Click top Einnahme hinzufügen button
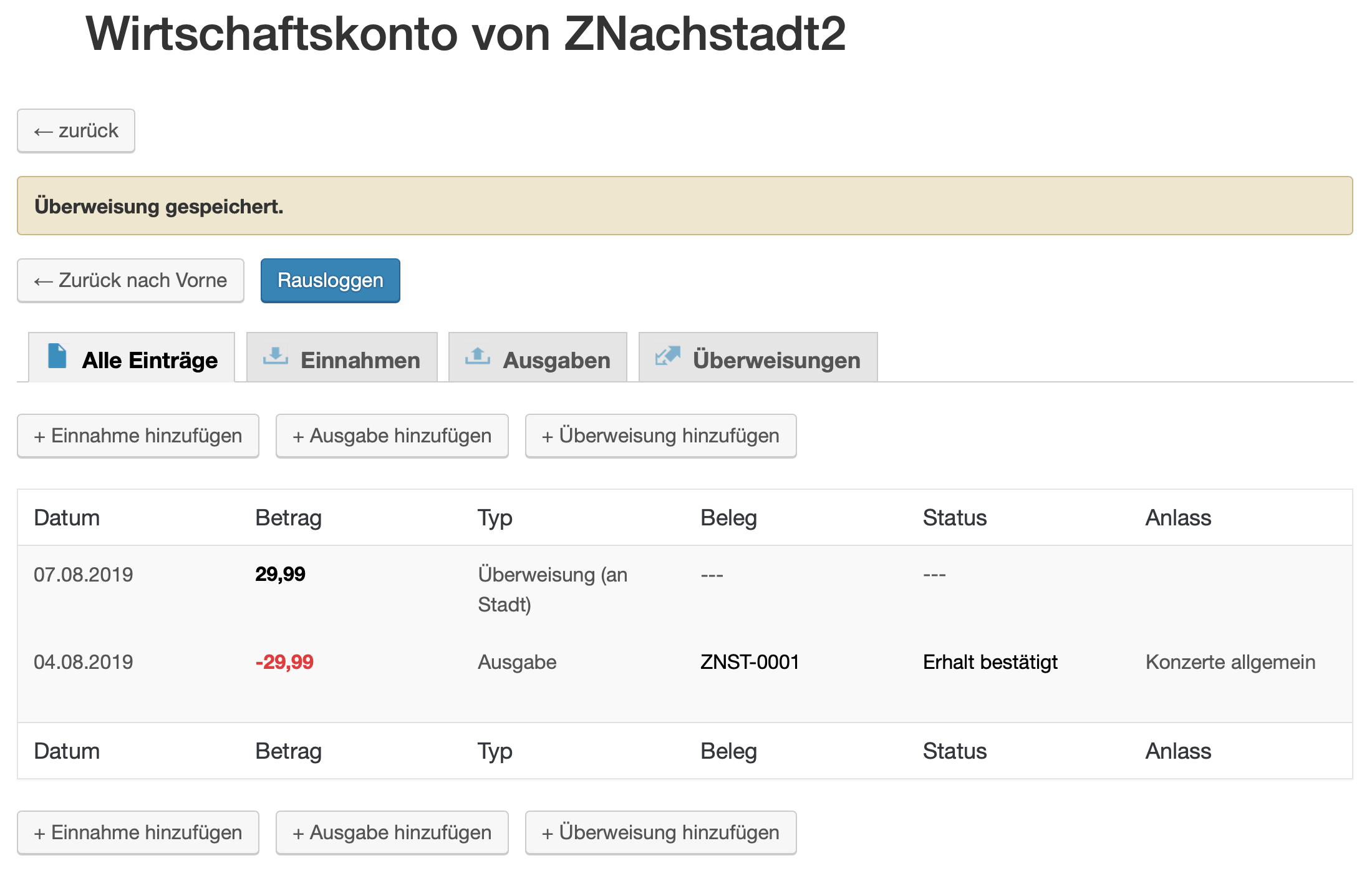Viewport: 1372px width, 896px height. (x=138, y=436)
